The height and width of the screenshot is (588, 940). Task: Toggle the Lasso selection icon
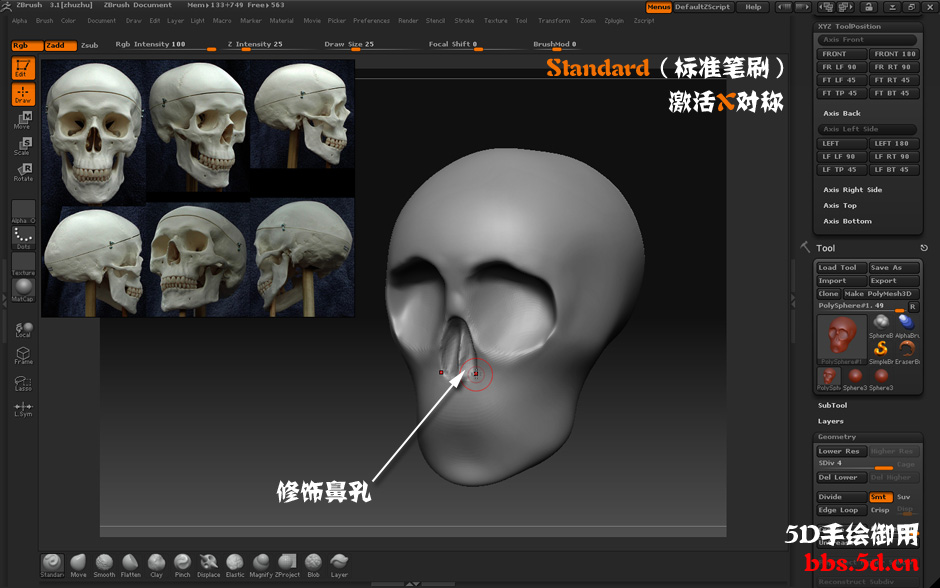[23, 383]
